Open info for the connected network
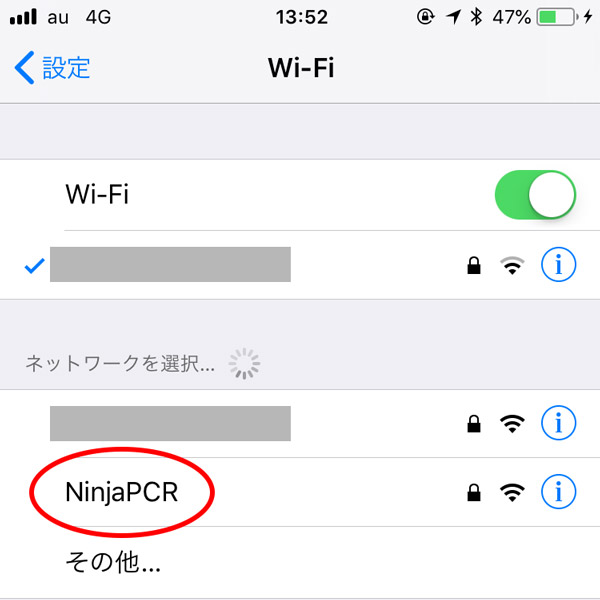Image resolution: width=600 pixels, height=600 pixels. coord(558,264)
